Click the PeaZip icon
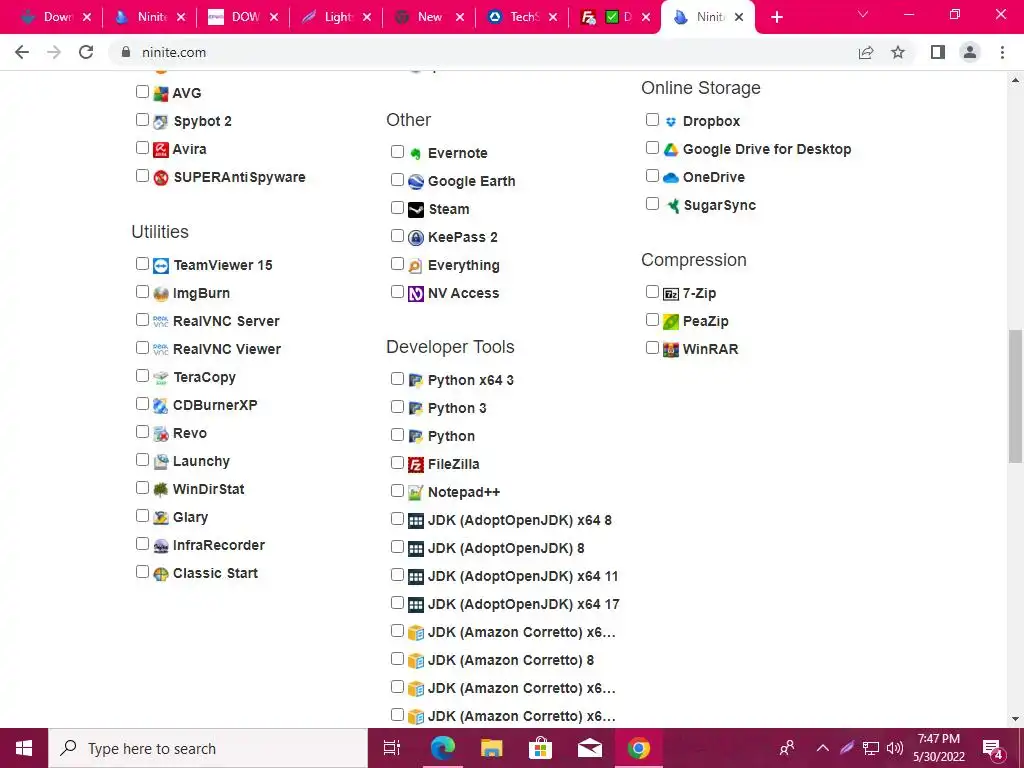Image resolution: width=1024 pixels, height=768 pixels. (671, 322)
